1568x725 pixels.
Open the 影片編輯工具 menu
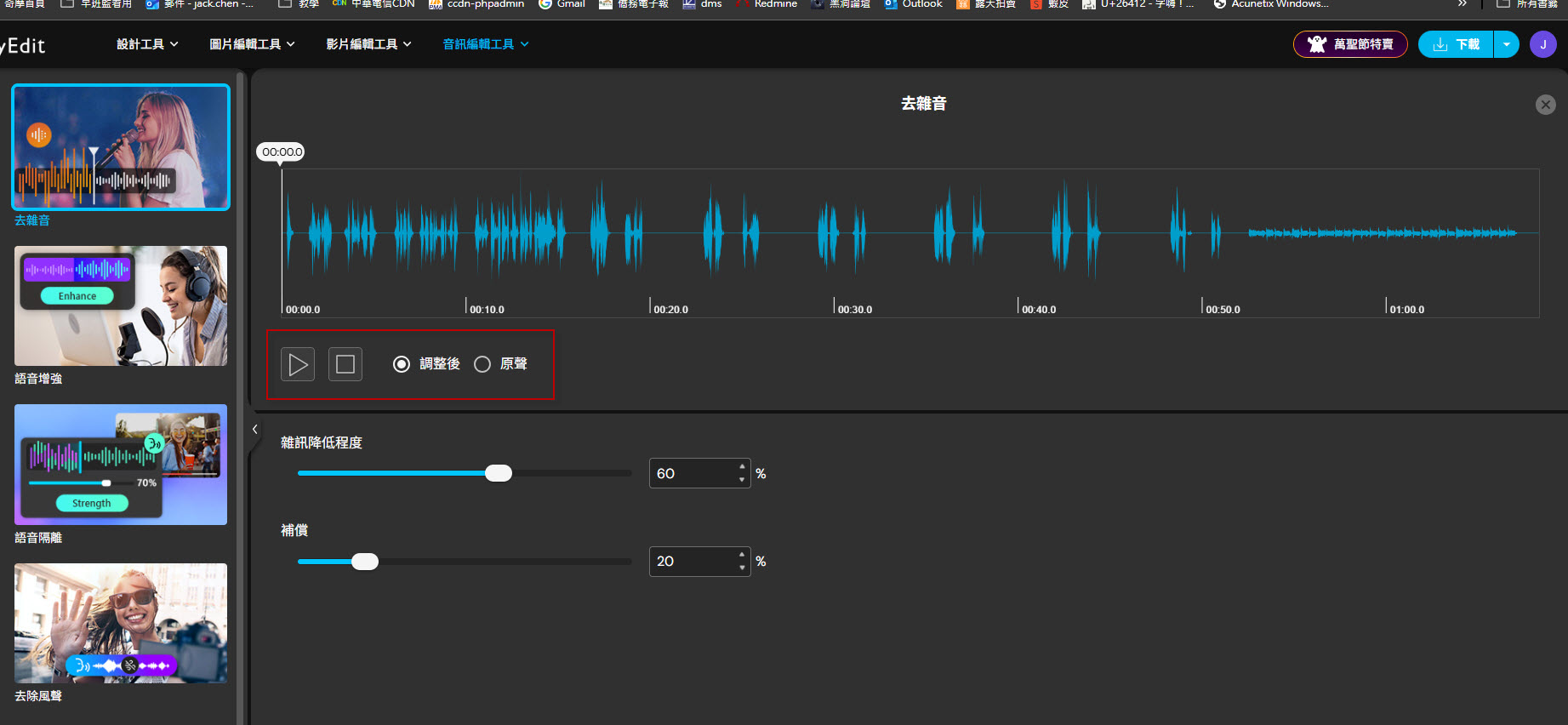pos(368,44)
